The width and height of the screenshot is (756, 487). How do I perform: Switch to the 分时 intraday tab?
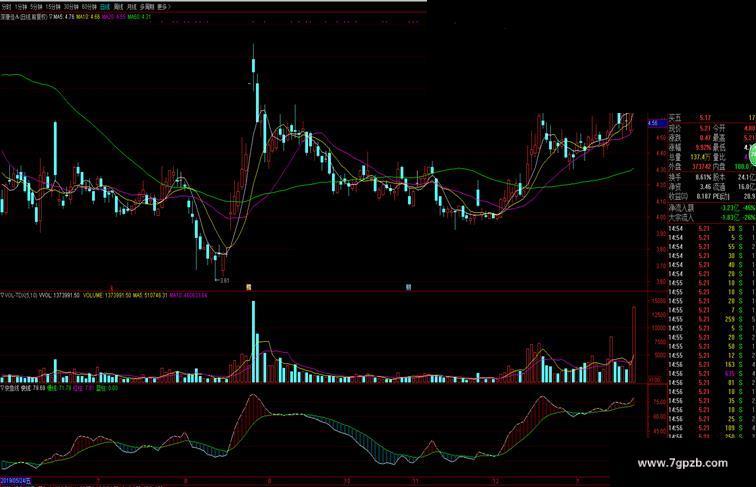coord(6,7)
